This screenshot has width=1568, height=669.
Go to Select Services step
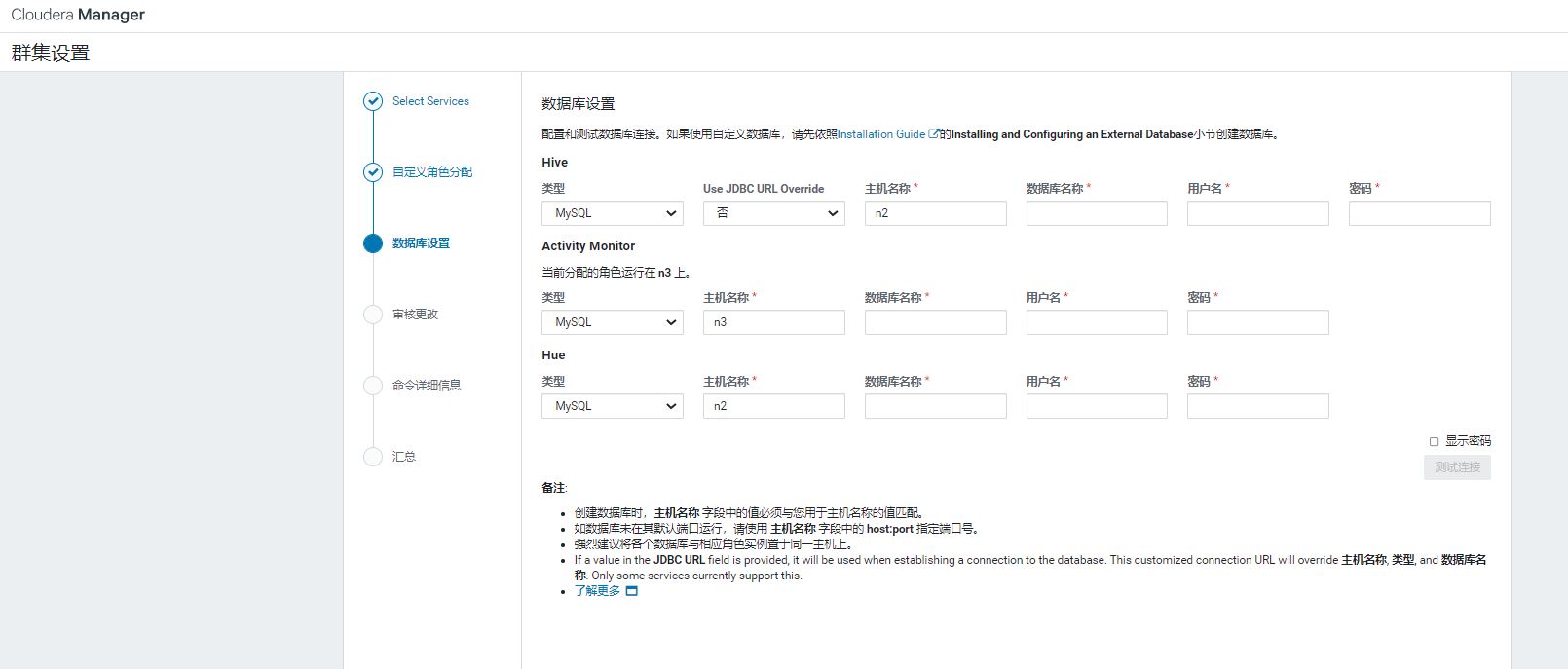coord(430,101)
